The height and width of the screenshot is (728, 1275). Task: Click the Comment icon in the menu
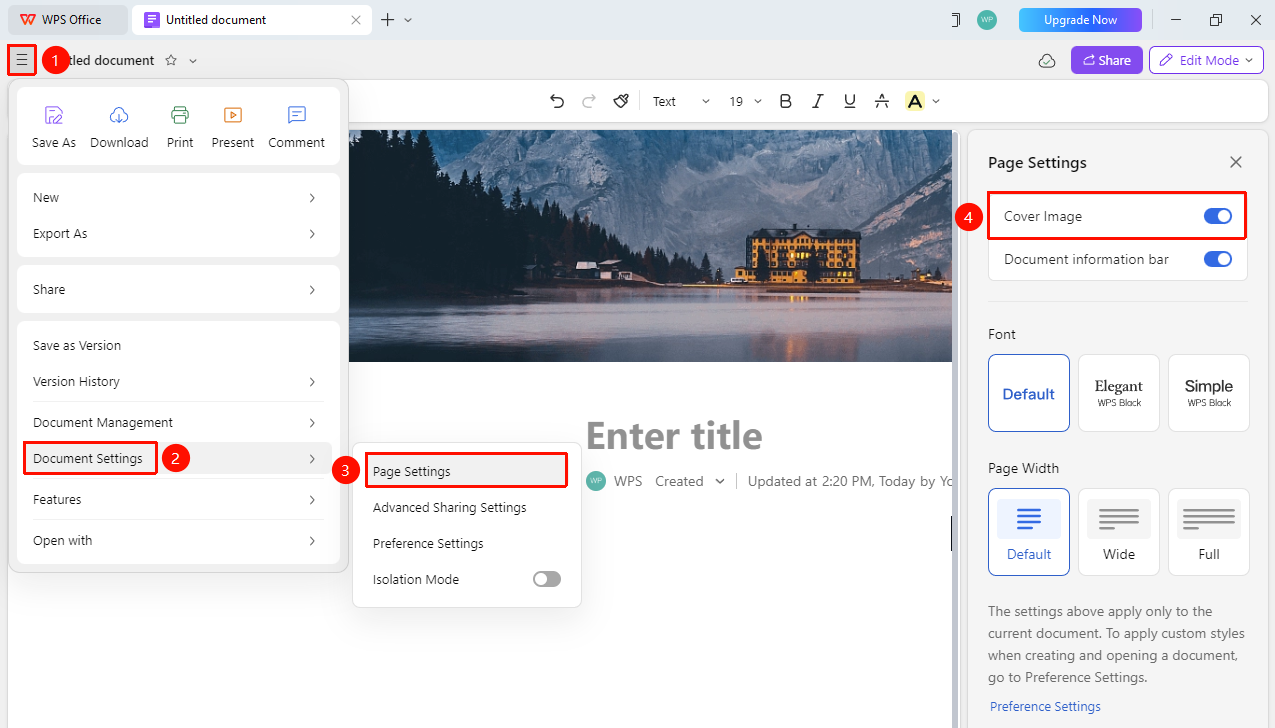[297, 115]
